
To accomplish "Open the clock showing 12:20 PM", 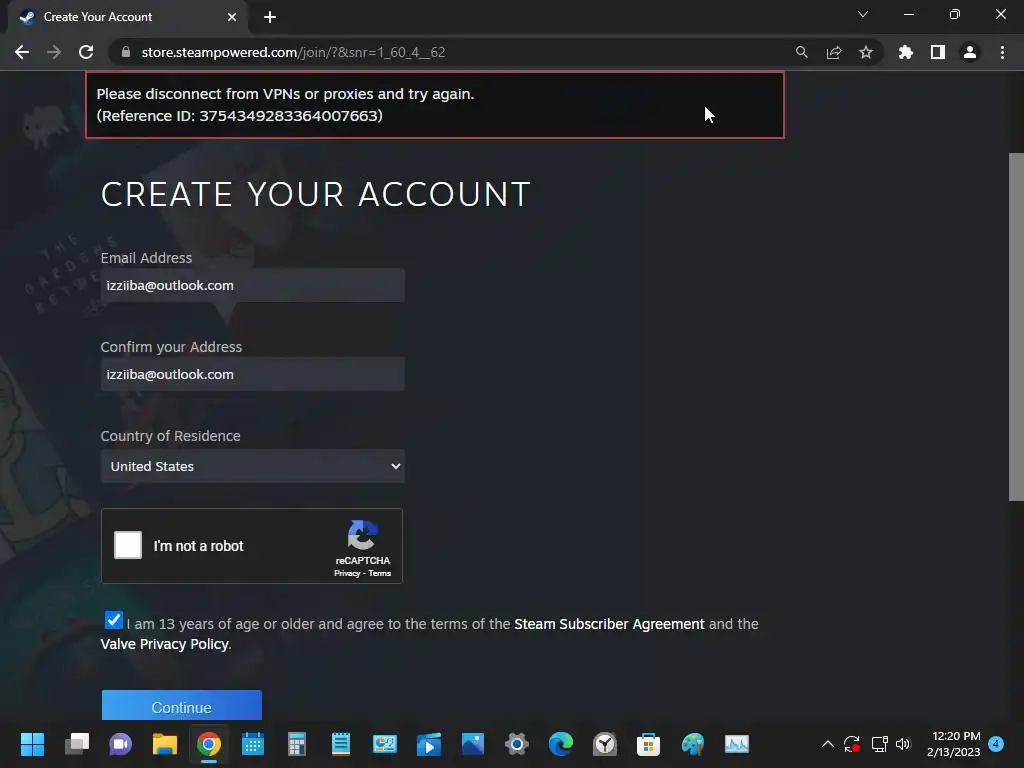I will click(x=953, y=744).
